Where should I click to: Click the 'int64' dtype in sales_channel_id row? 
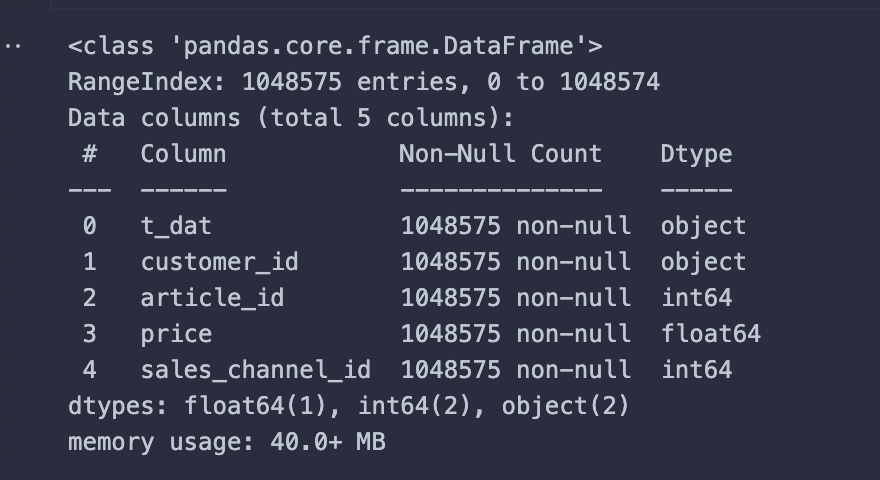point(696,369)
